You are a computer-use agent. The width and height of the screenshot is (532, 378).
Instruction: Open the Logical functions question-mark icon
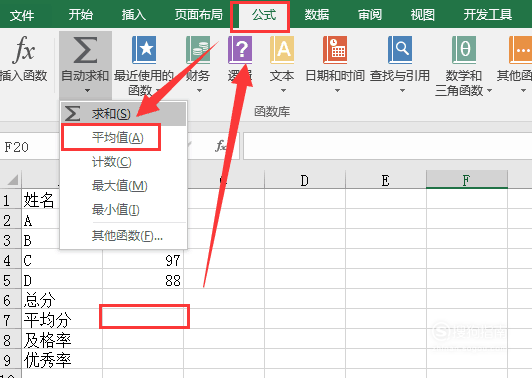point(240,50)
